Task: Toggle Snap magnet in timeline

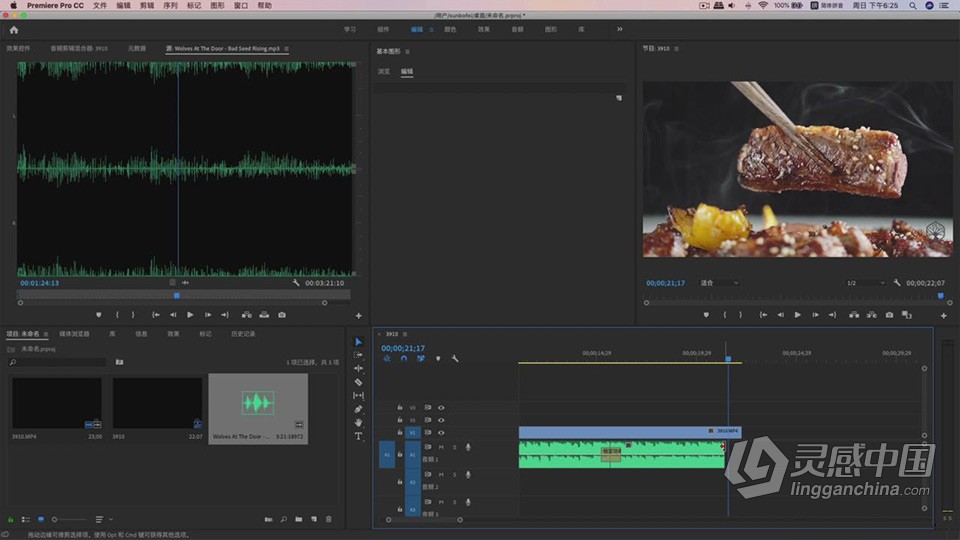Action: pyautogui.click(x=403, y=359)
